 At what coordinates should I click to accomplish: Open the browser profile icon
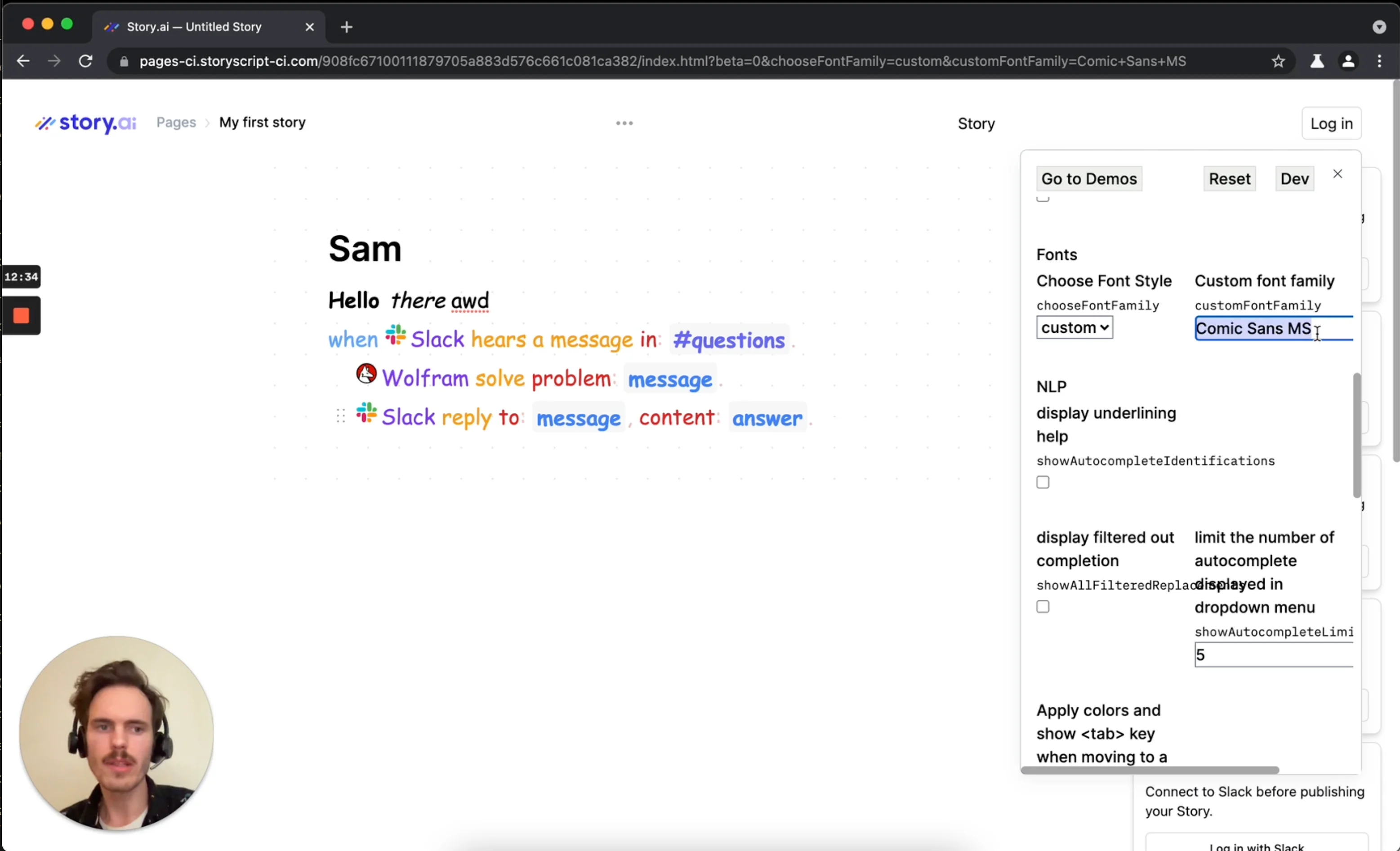[1348, 61]
